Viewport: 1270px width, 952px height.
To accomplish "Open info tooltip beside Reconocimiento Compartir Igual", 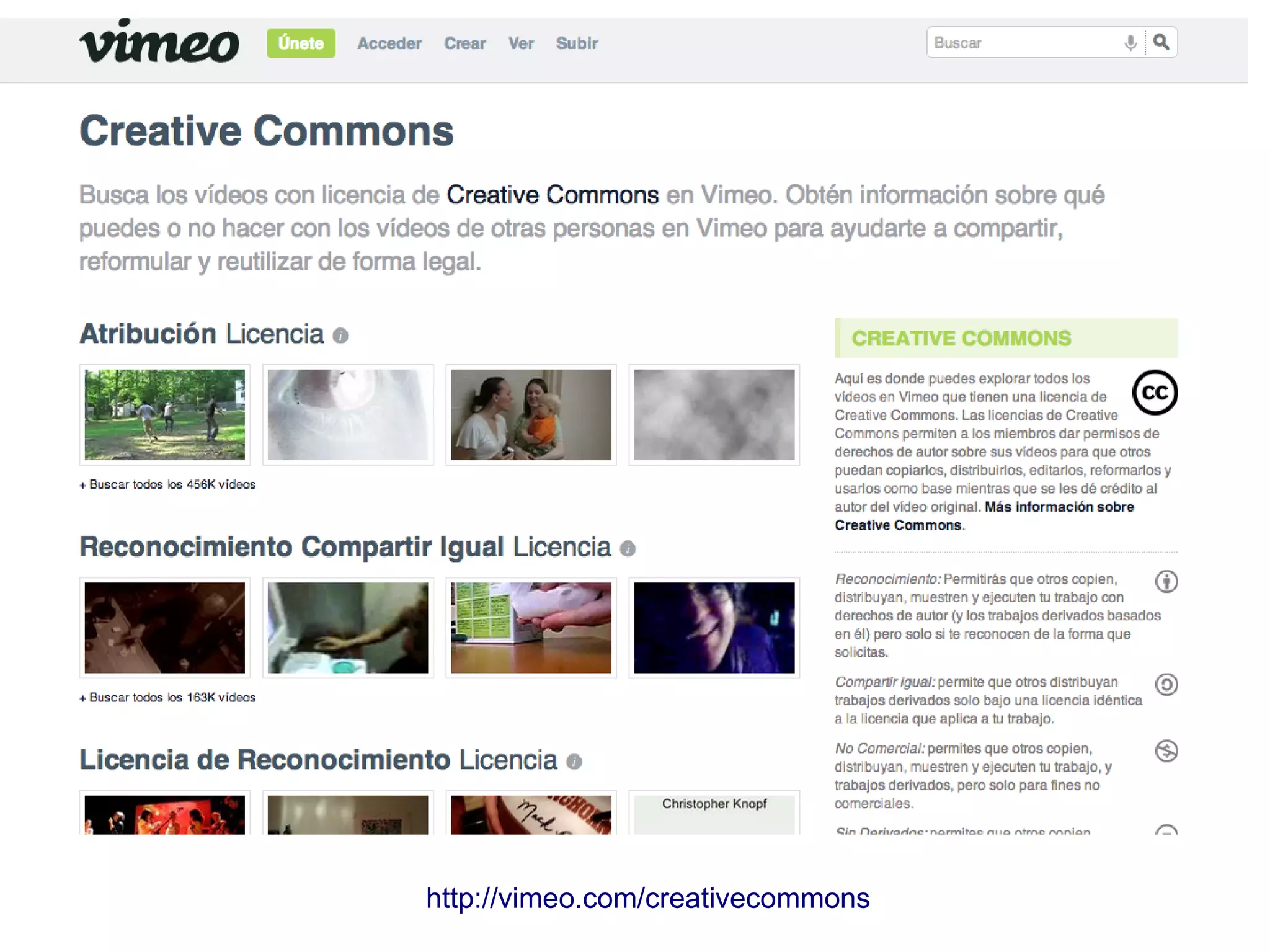I will pyautogui.click(x=628, y=549).
